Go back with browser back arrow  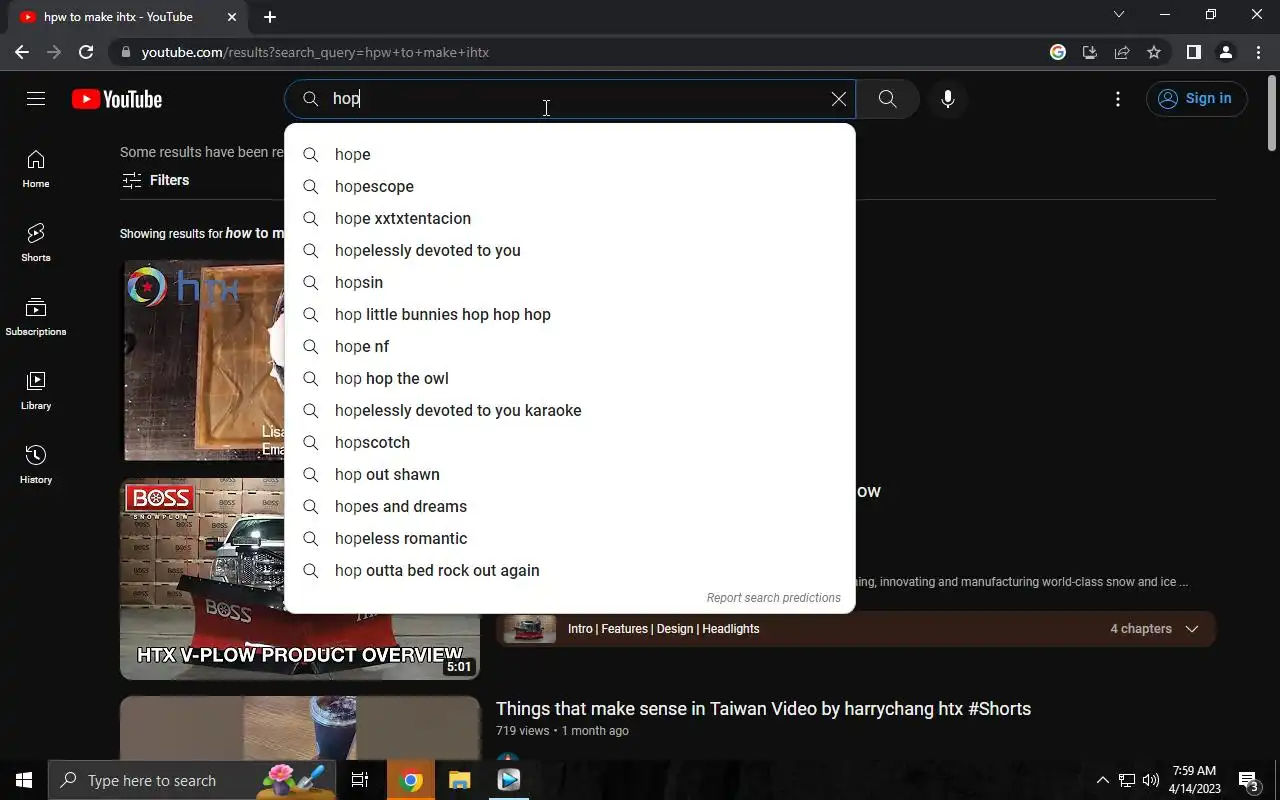click(x=22, y=52)
